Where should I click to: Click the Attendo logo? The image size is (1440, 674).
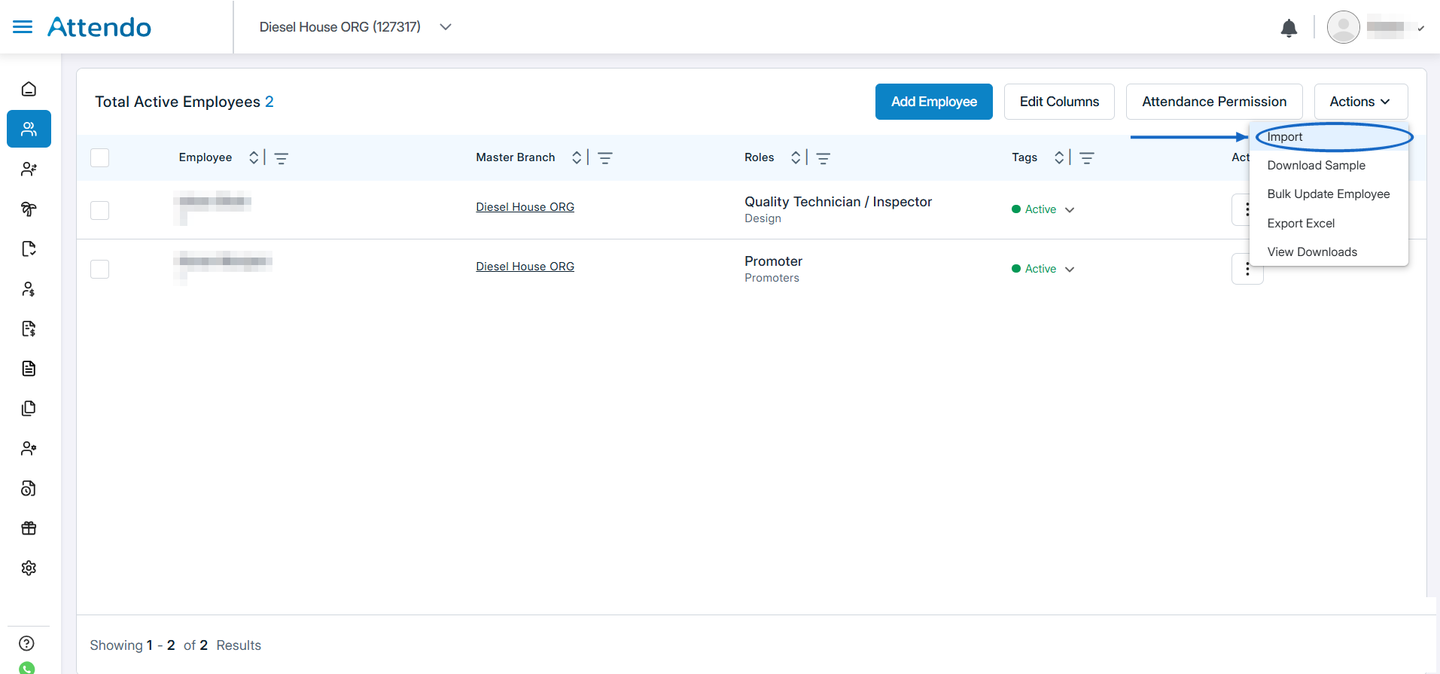point(99,27)
